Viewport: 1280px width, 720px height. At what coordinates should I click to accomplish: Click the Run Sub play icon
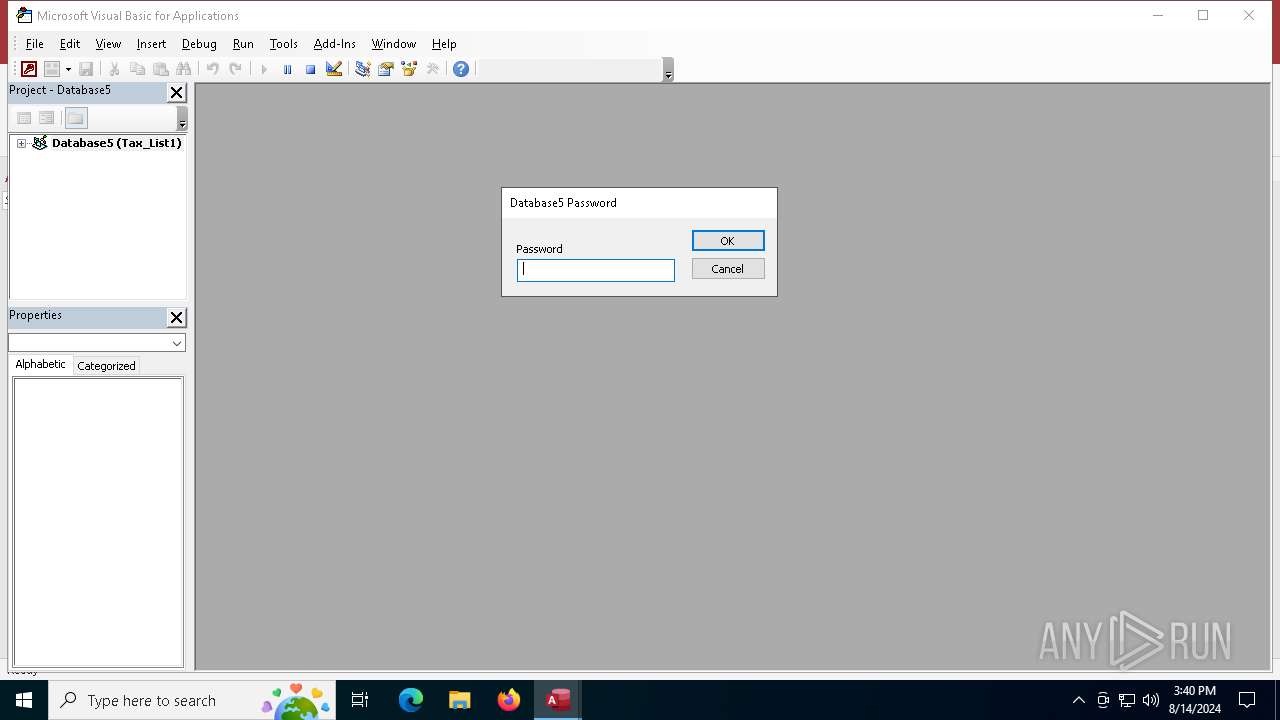(264, 69)
